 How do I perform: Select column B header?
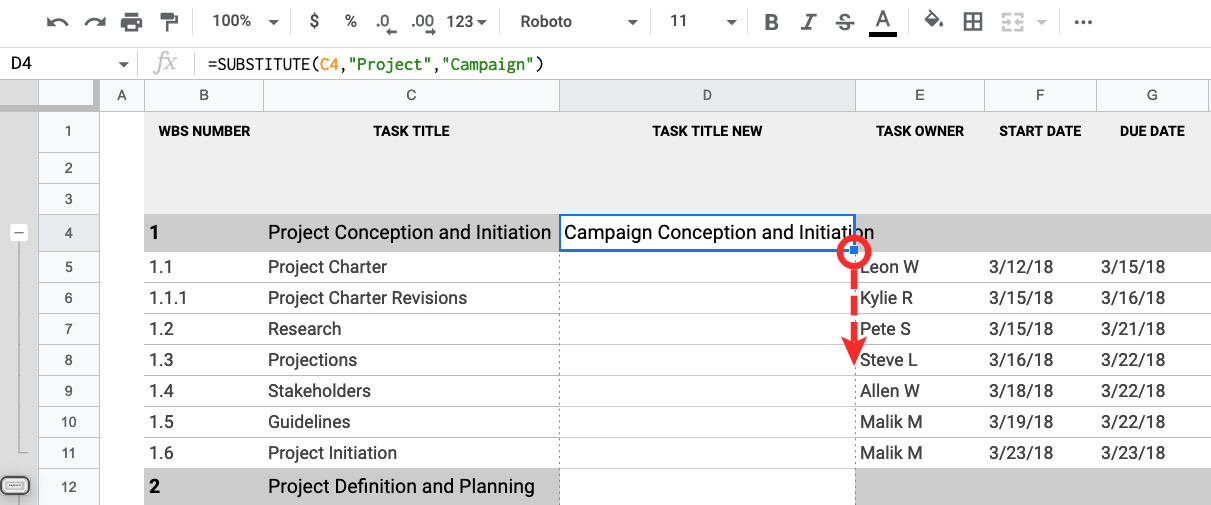(204, 95)
